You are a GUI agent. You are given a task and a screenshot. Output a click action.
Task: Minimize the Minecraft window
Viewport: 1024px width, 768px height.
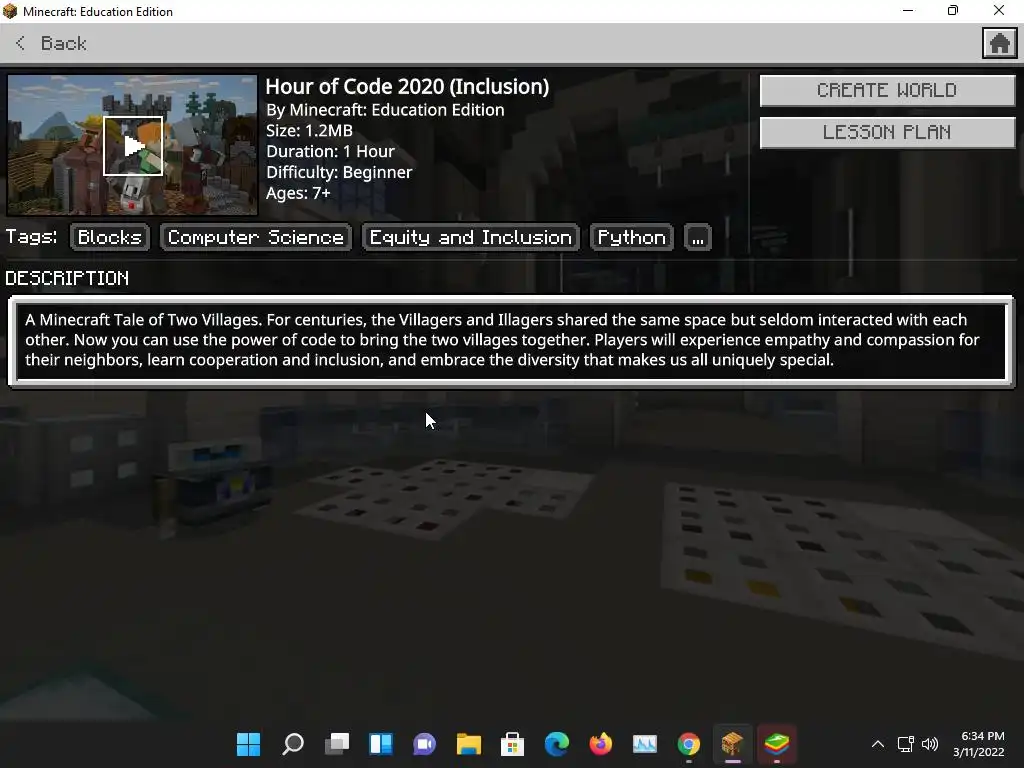pyautogui.click(x=908, y=10)
